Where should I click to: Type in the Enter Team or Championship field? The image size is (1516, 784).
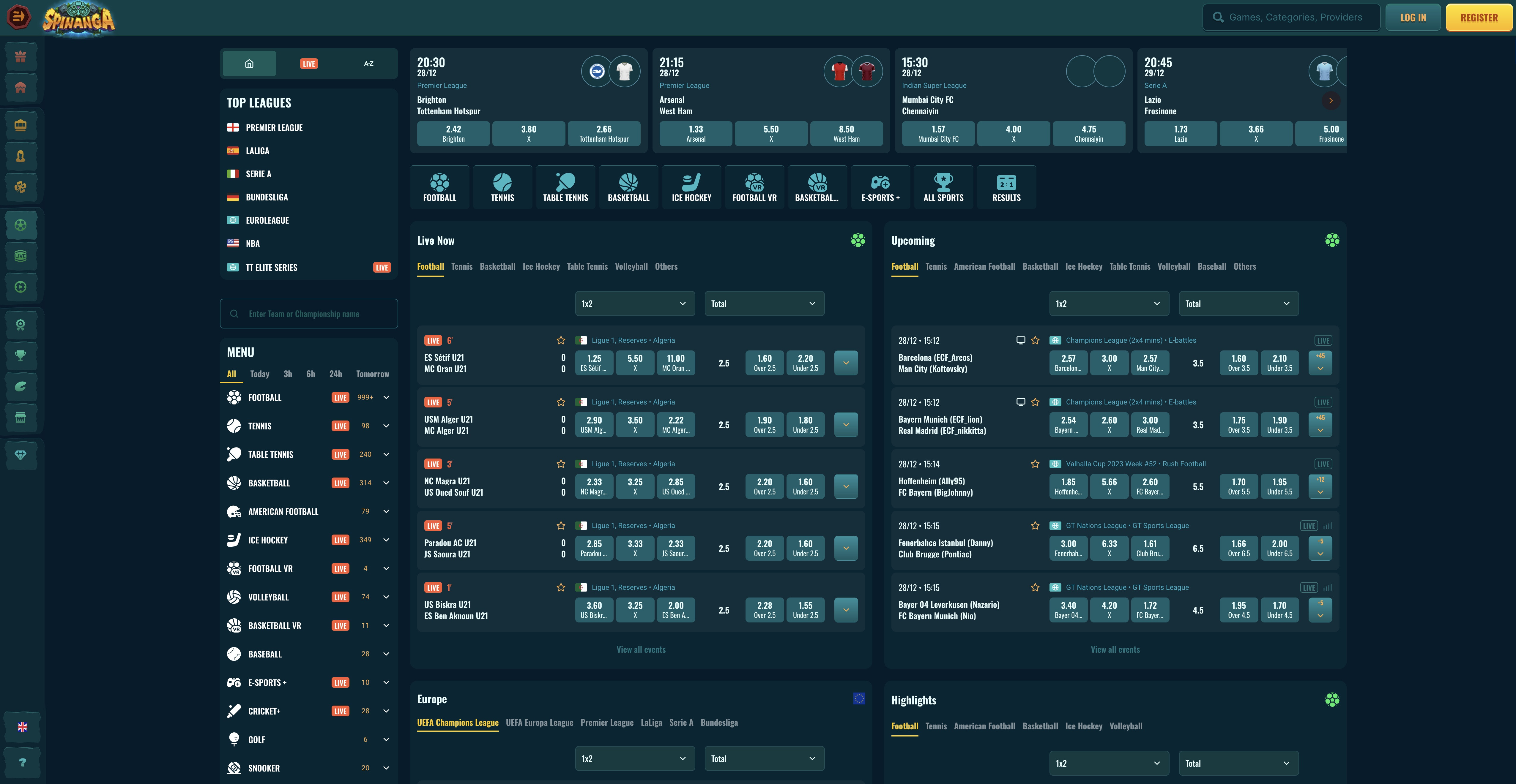pyautogui.click(x=308, y=314)
